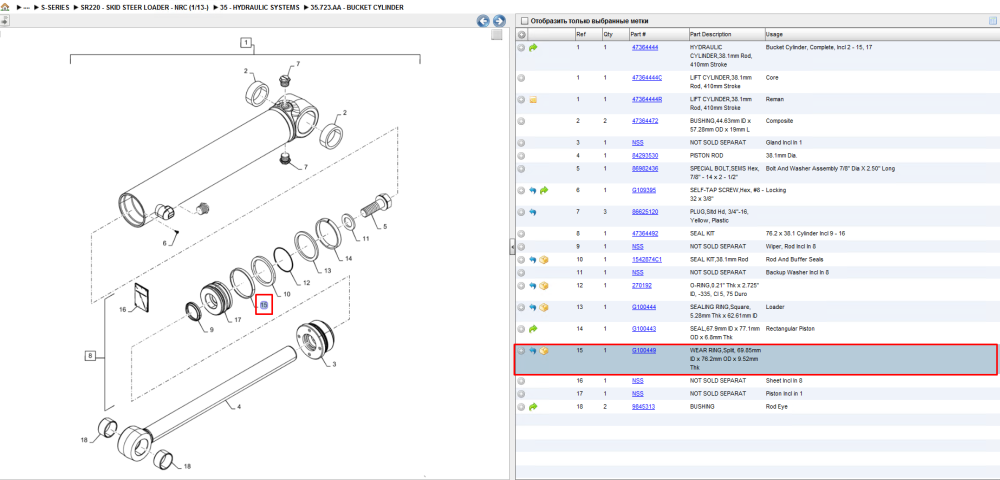The height and width of the screenshot is (480, 1000).
Task: Sort by the Qty column header
Action: pos(615,34)
